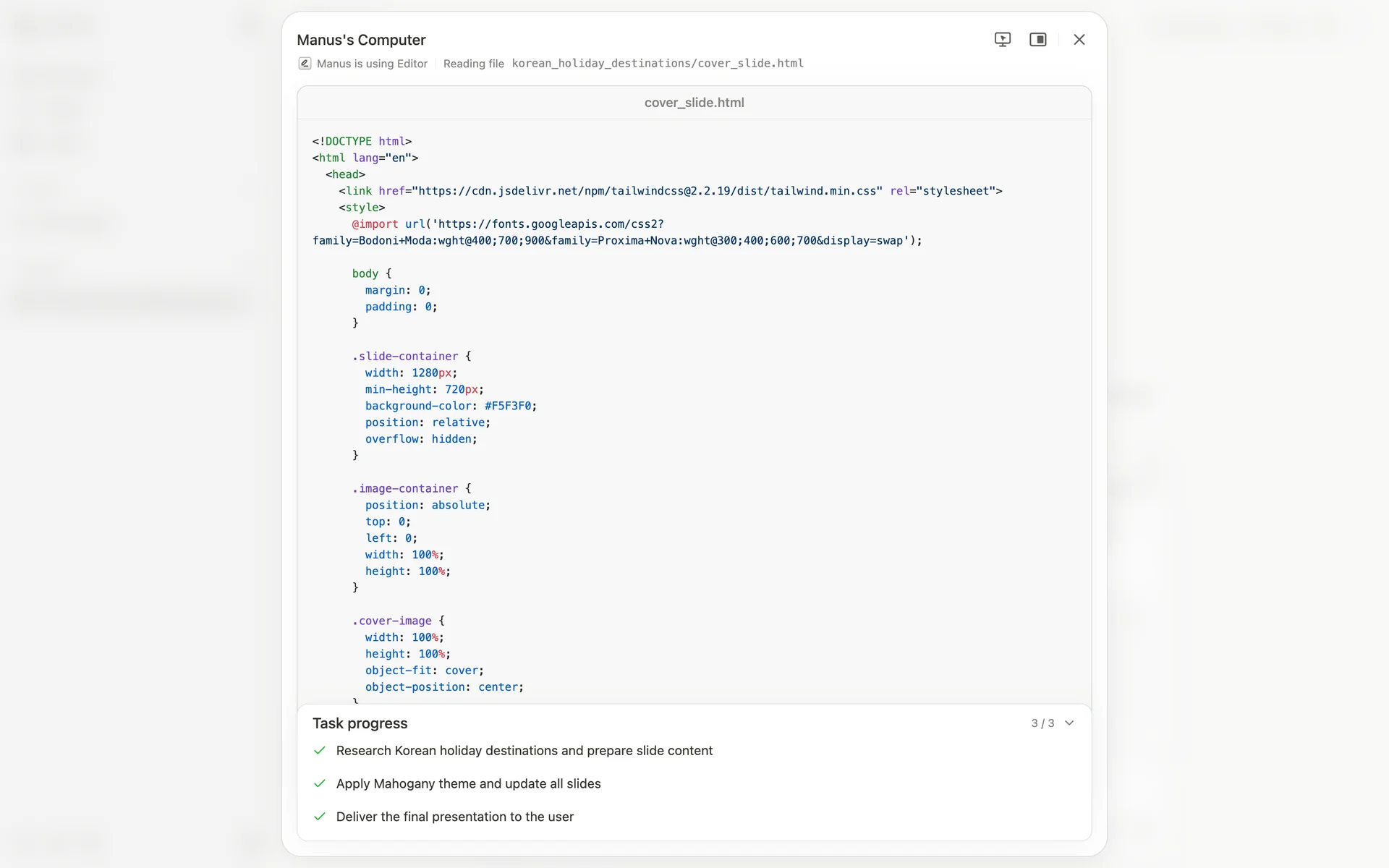Click the Task progress heading
Image resolution: width=1389 pixels, height=868 pixels.
[x=360, y=723]
